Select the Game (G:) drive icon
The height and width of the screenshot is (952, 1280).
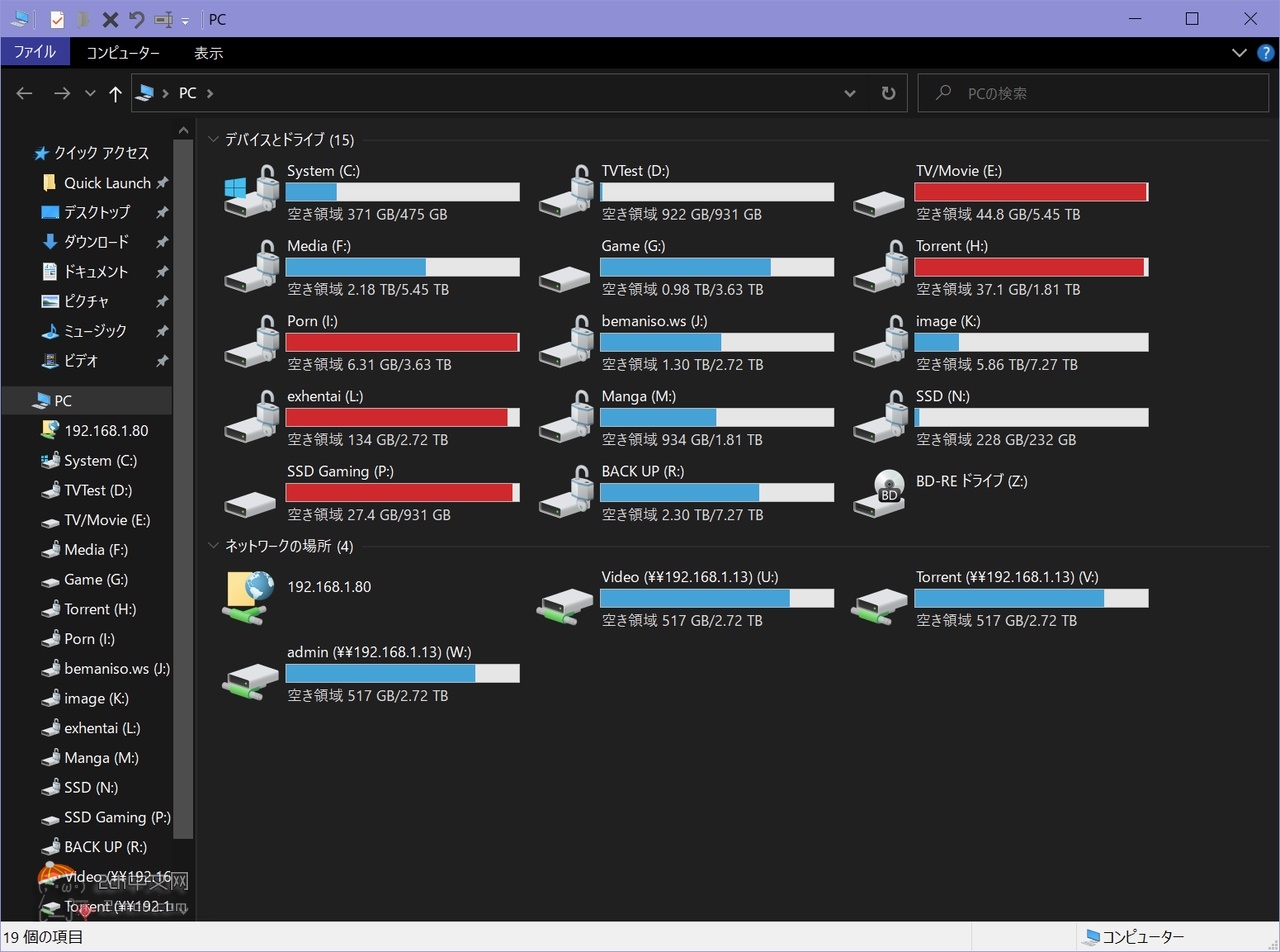[x=565, y=278]
